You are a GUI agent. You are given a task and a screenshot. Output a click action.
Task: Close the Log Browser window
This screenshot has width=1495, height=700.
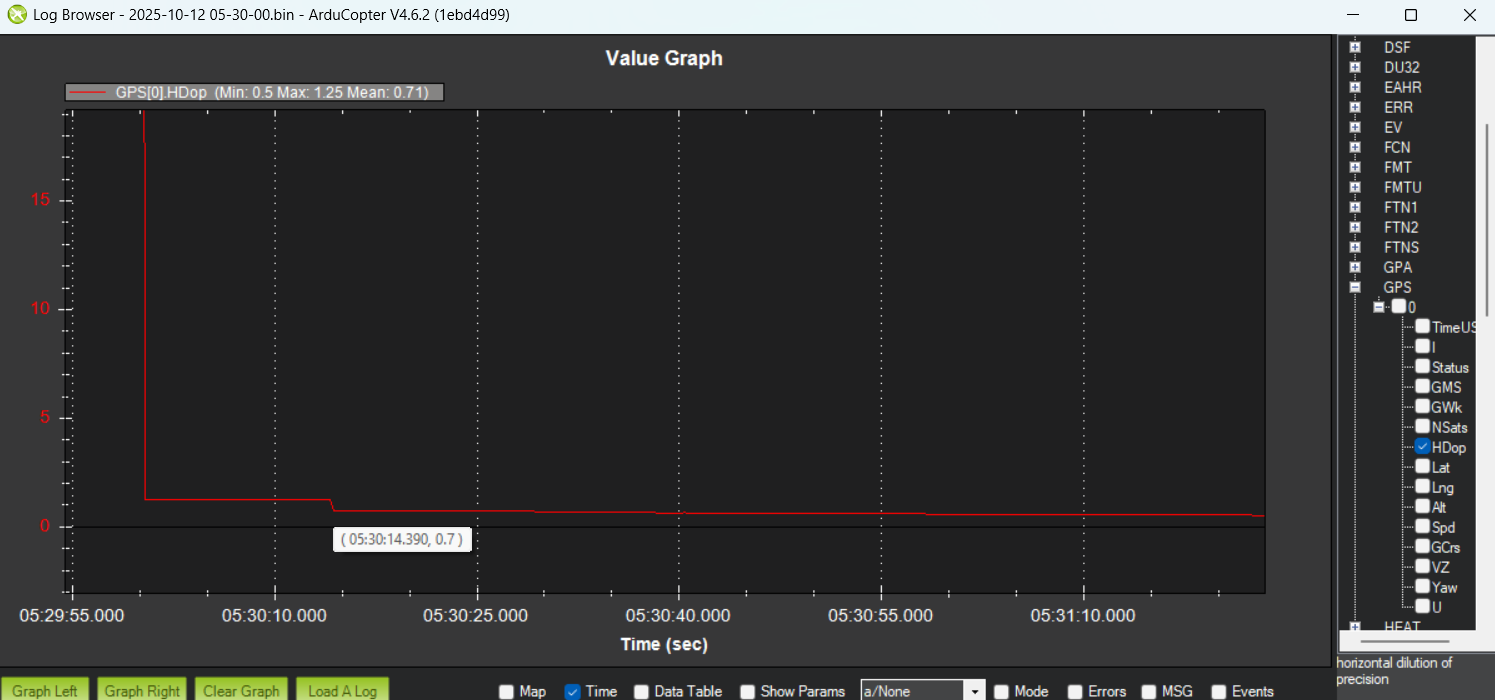[x=1468, y=15]
